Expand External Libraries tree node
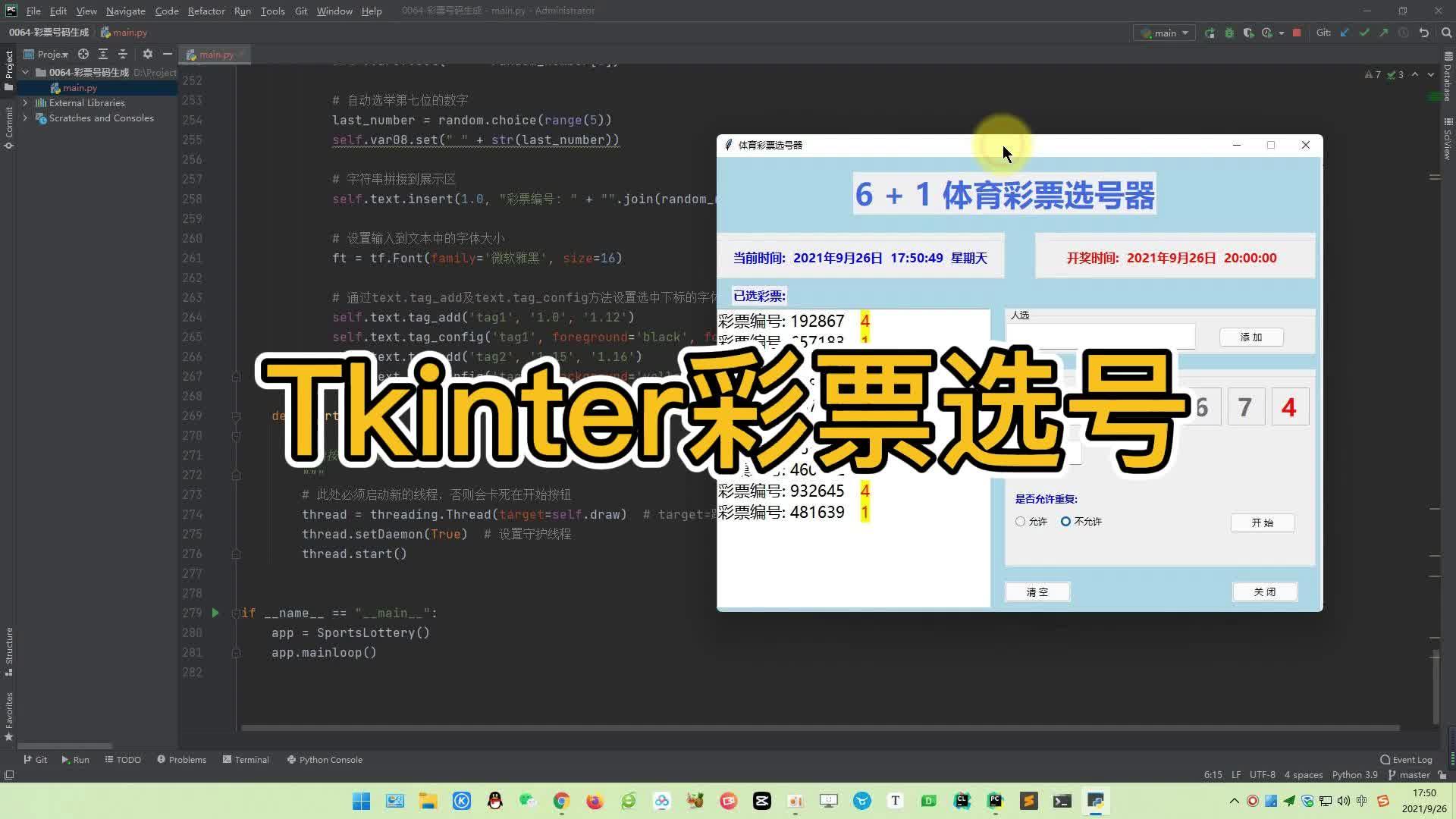 tap(25, 102)
